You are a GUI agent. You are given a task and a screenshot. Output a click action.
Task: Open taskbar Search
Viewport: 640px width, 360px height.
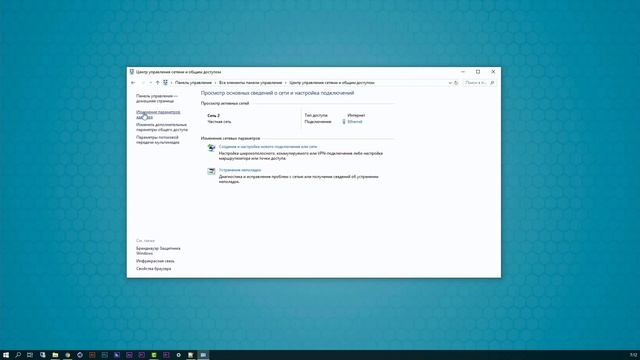(18, 355)
